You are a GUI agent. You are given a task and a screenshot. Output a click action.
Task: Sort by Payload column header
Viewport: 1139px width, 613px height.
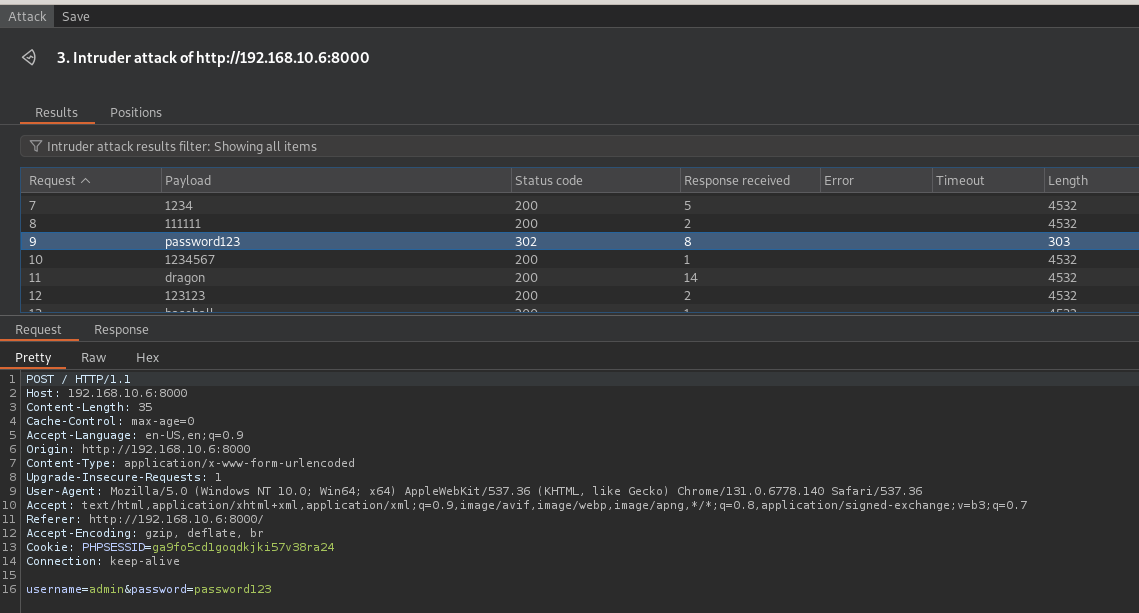point(336,180)
